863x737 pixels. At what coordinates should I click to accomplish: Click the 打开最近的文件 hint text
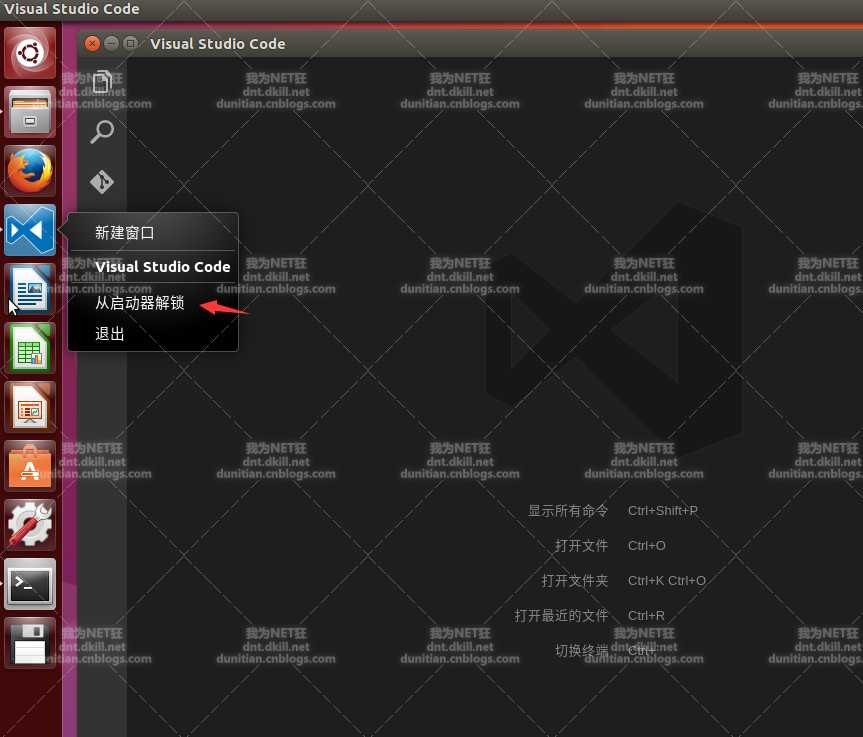click(561, 615)
